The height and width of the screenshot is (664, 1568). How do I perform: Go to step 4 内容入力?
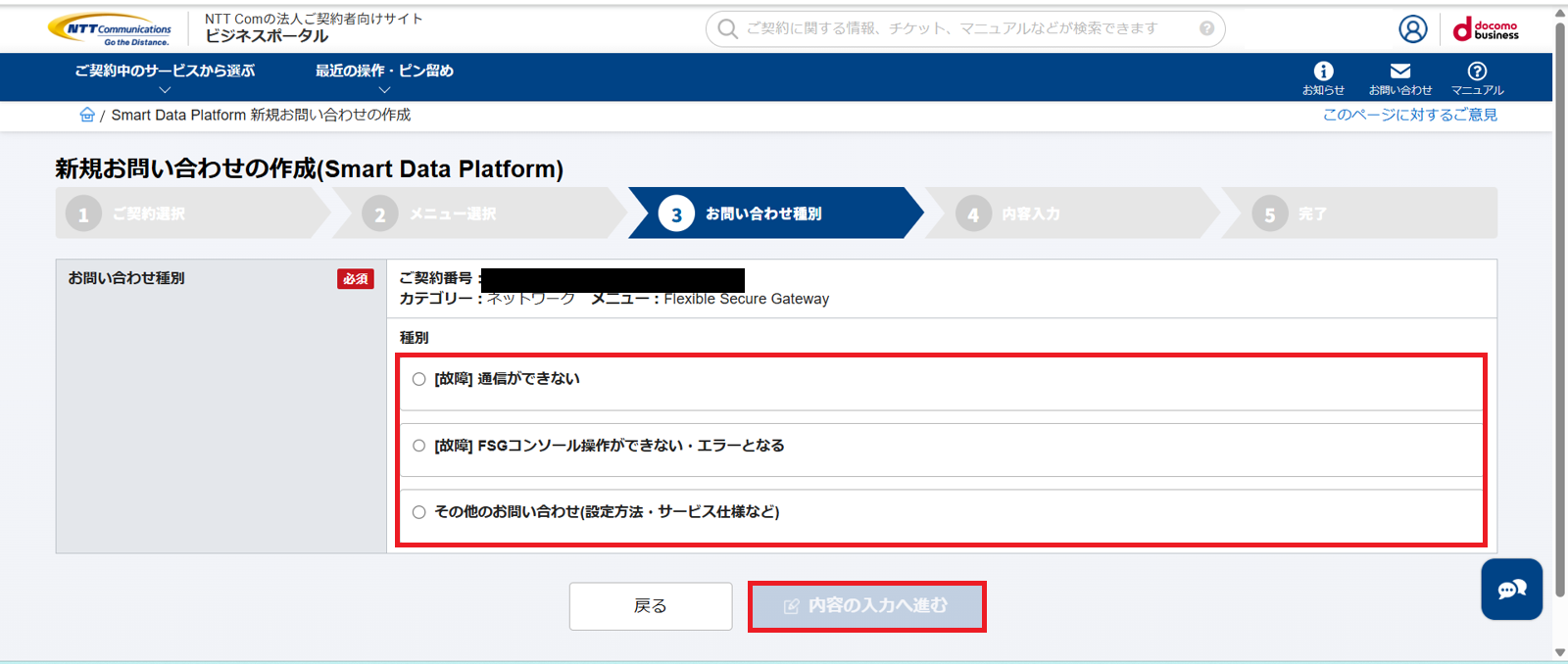tap(1072, 213)
